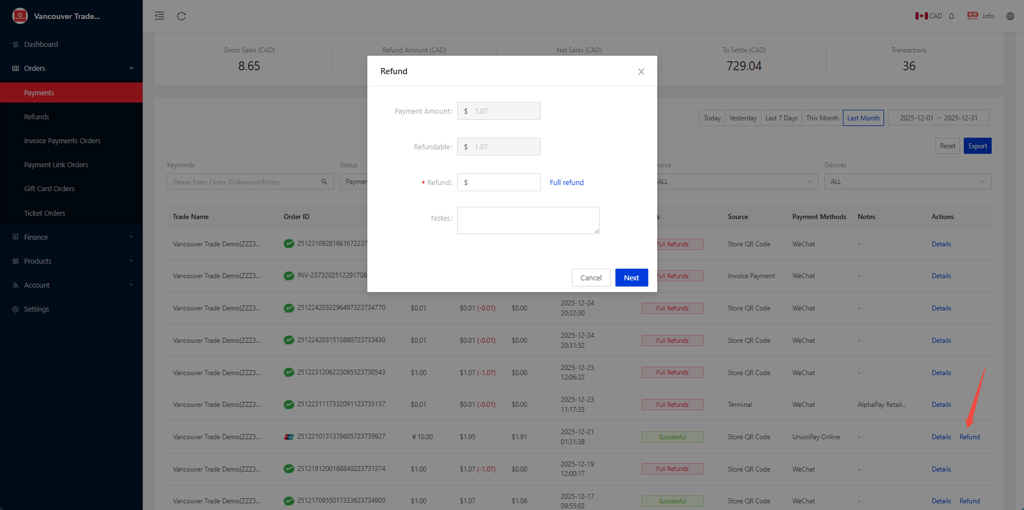Screen dimensions: 1024x510
Task: Select the Today date filter
Action: pos(712,118)
